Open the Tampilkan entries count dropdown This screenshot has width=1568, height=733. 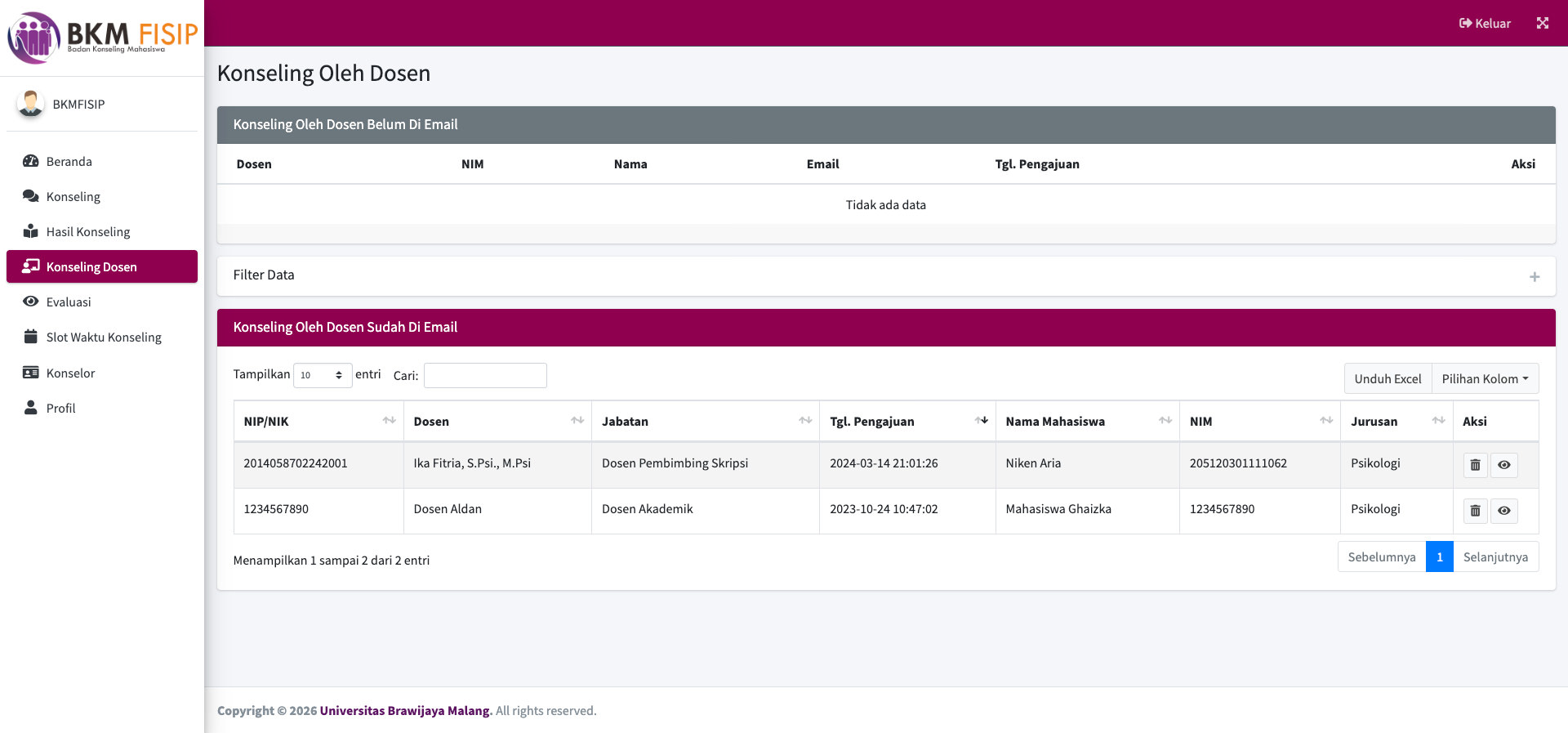coord(323,375)
